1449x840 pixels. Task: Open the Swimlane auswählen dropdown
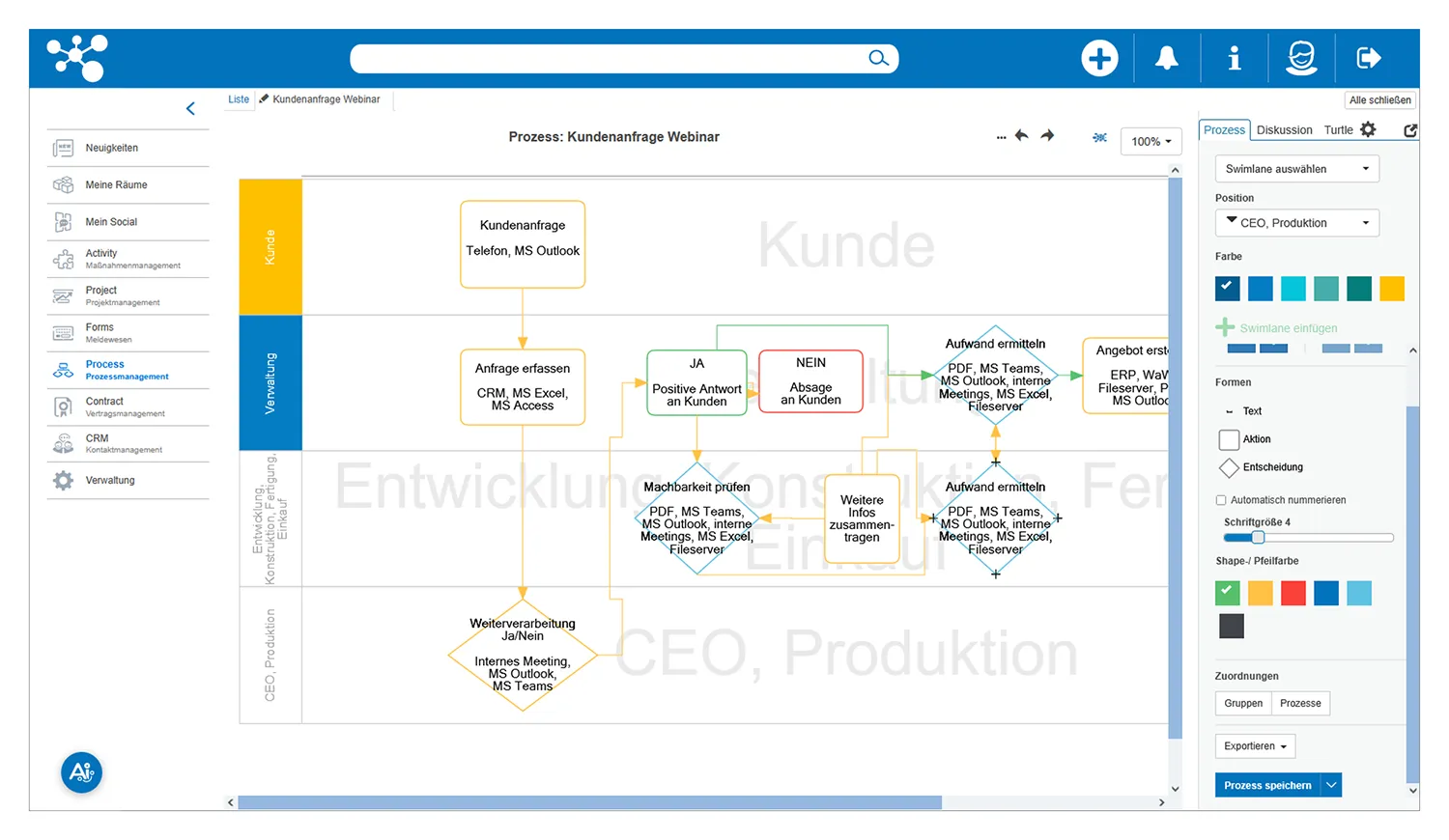pos(1296,169)
